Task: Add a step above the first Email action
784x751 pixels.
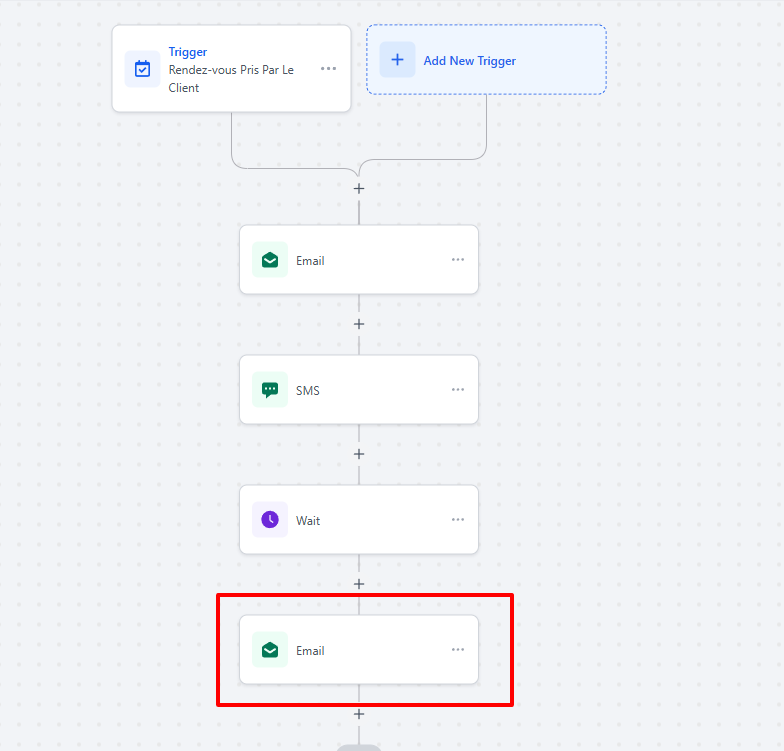Action: [x=359, y=189]
